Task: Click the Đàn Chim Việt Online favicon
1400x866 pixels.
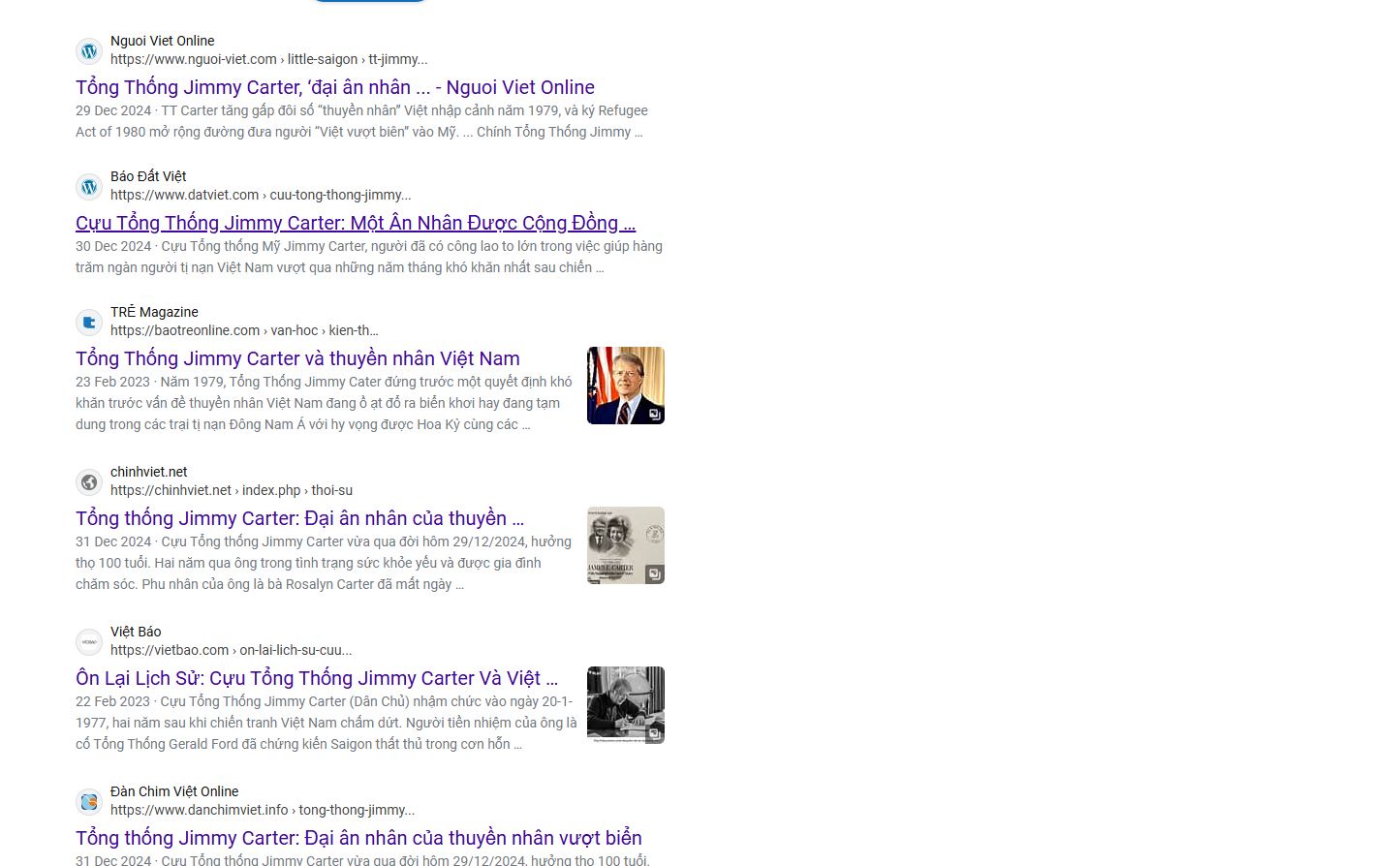Action: (89, 802)
